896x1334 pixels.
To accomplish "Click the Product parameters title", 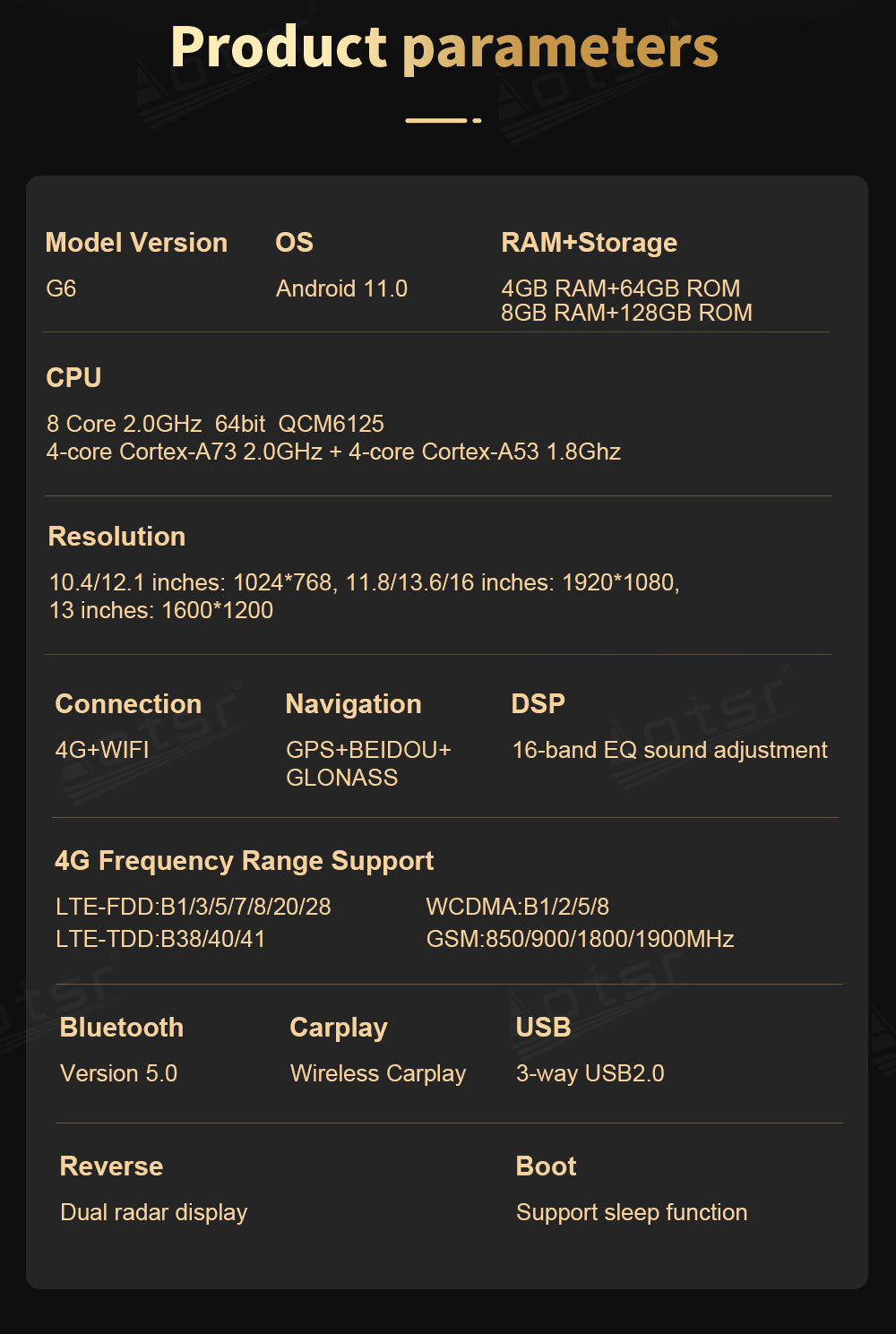I will click(x=444, y=47).
